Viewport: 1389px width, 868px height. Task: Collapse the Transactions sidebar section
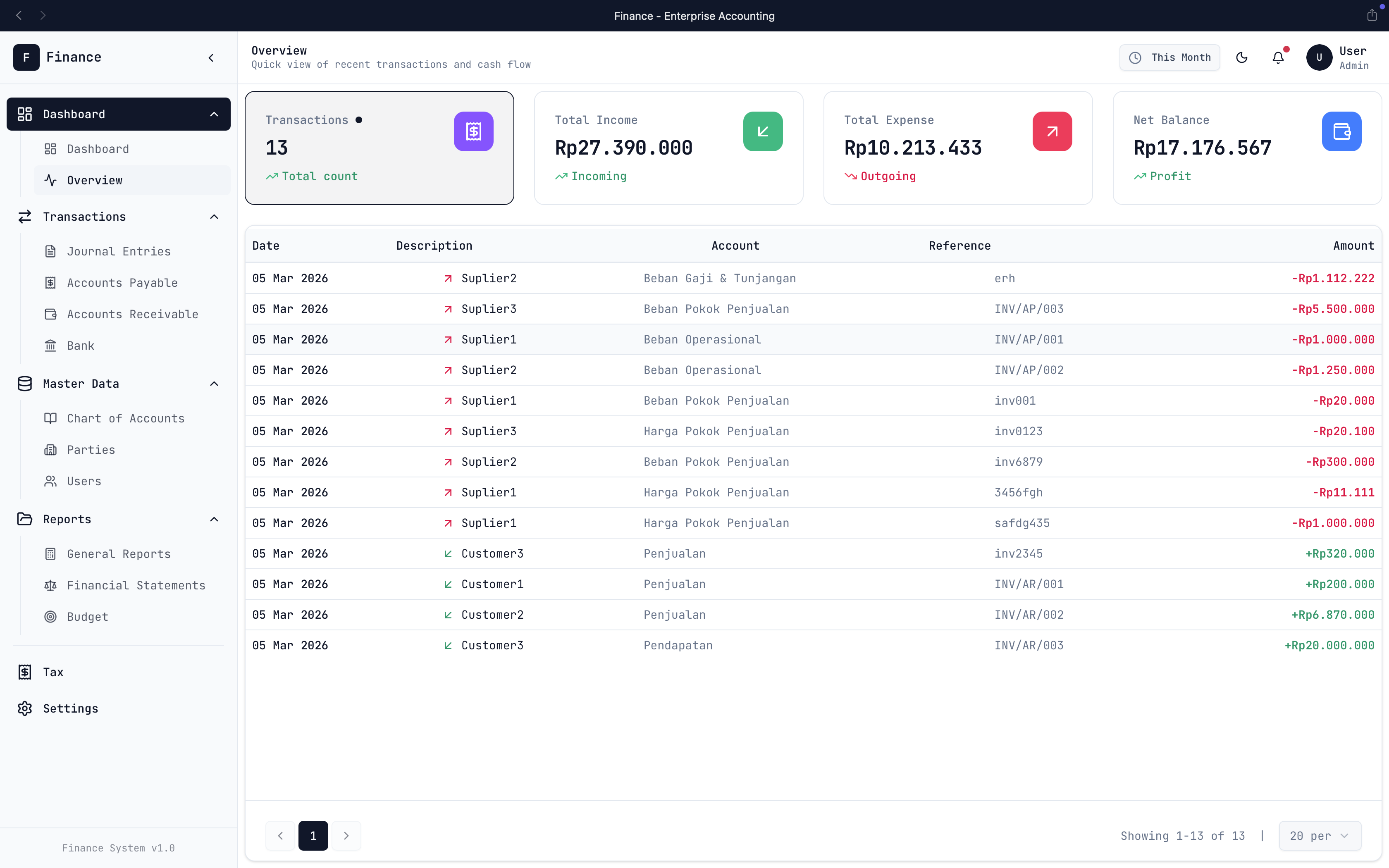(214, 217)
